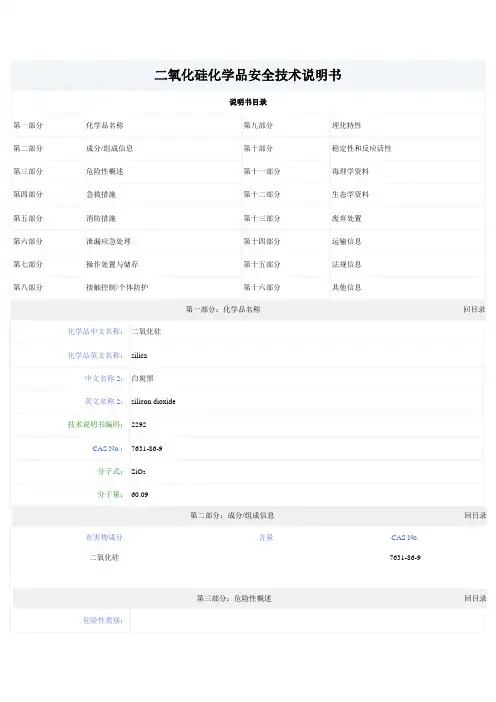The width and height of the screenshot is (496, 702).
Task: Click the 第六部分 contents label
Action: pyautogui.click(x=28, y=241)
